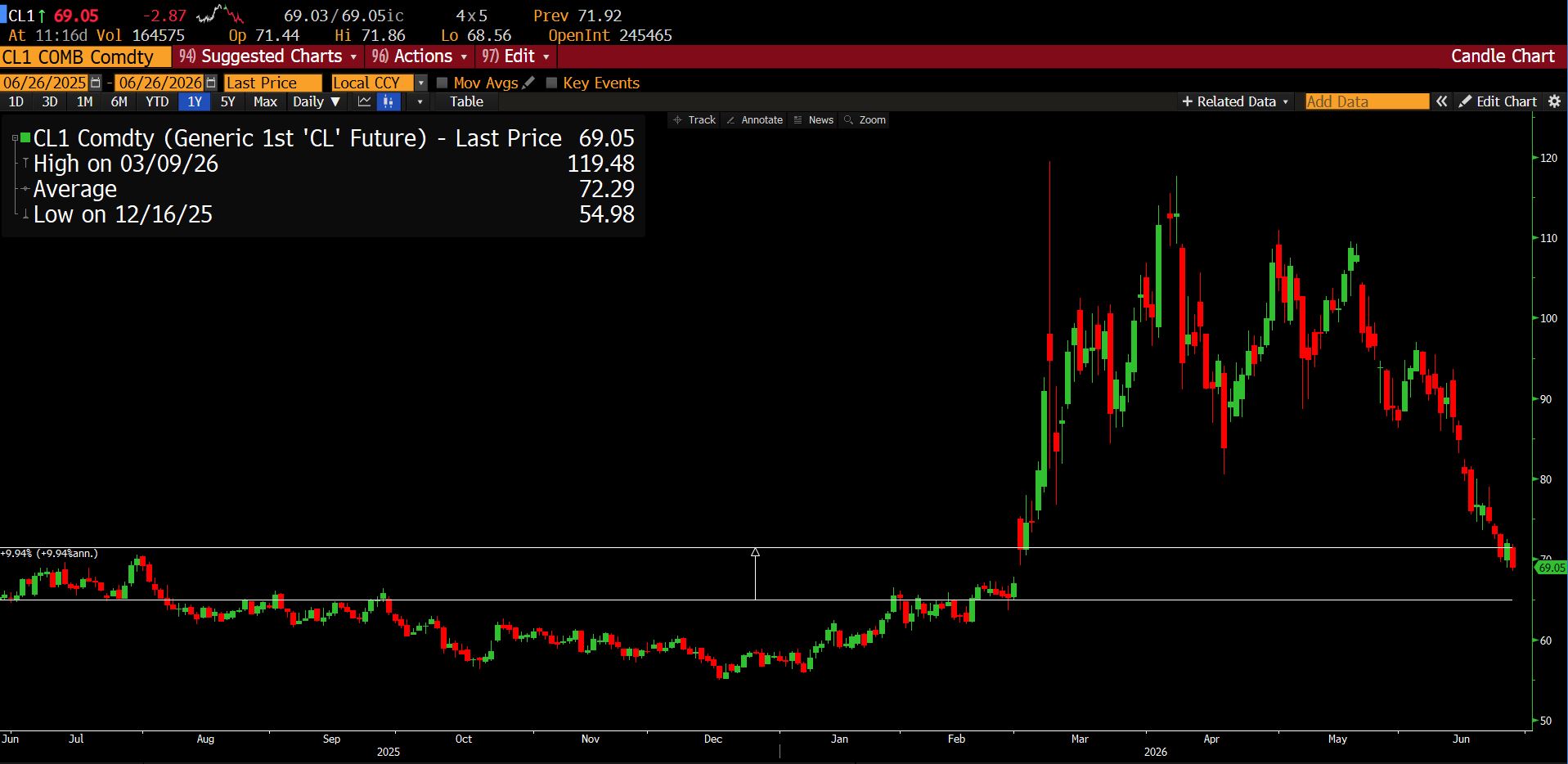The width and height of the screenshot is (1568, 764).
Task: Click the -2.87 price change value
Action: click(164, 16)
